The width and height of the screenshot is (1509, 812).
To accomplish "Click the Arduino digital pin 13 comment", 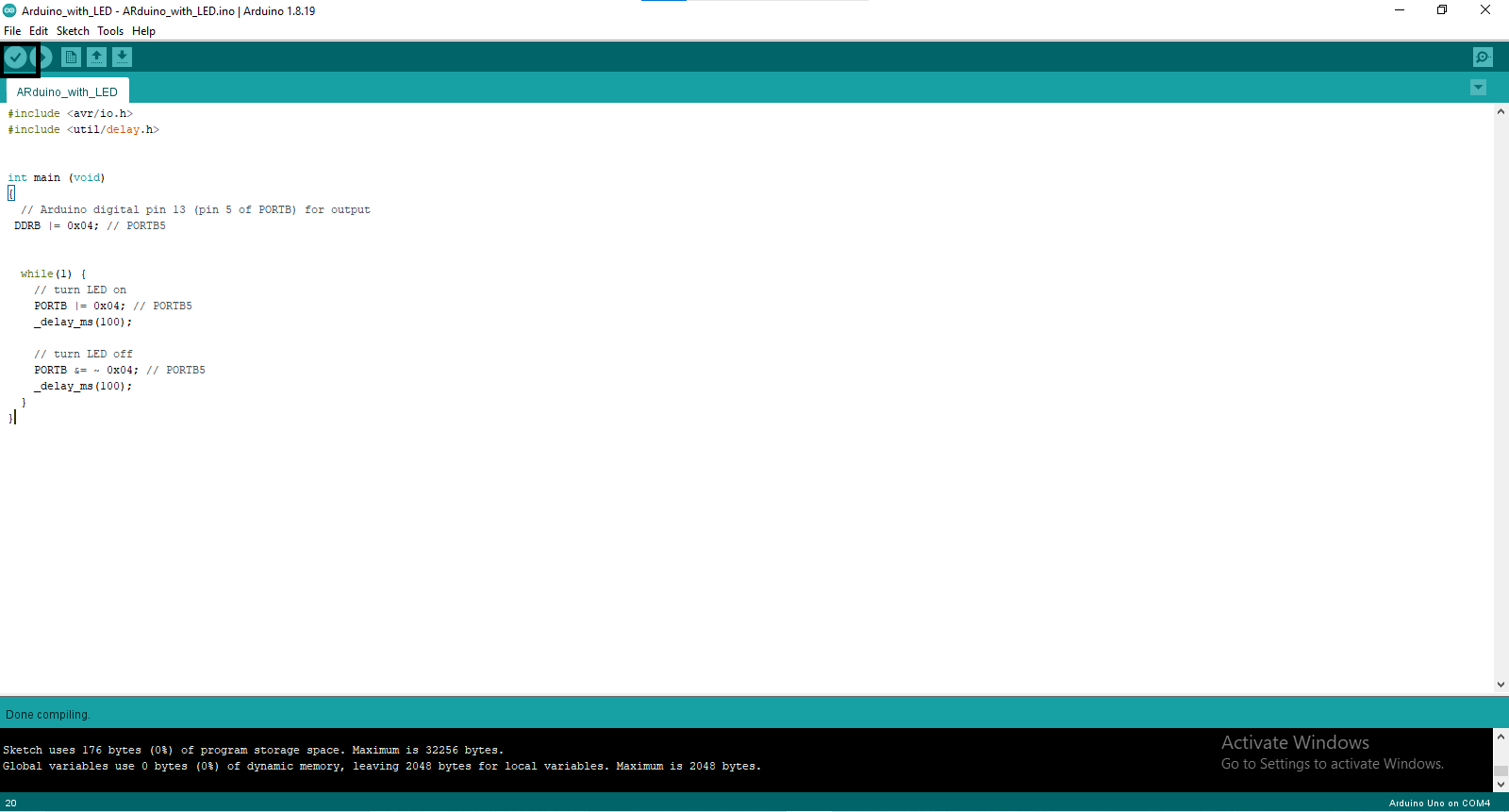I will (x=195, y=209).
